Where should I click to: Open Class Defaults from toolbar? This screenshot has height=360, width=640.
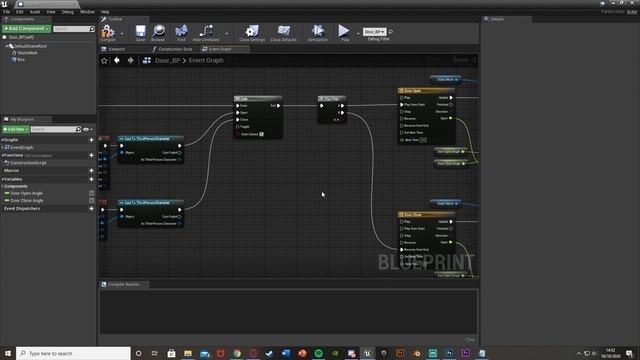coord(284,33)
